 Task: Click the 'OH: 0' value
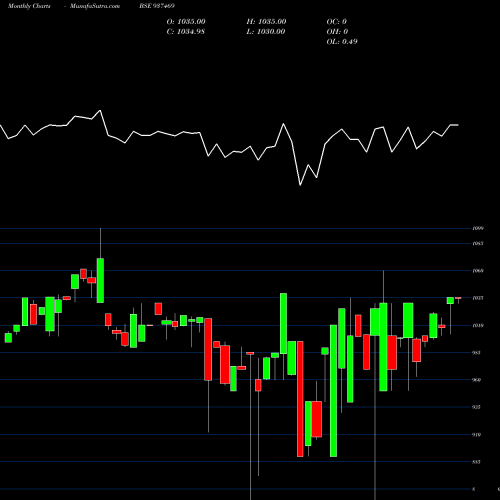337,32
